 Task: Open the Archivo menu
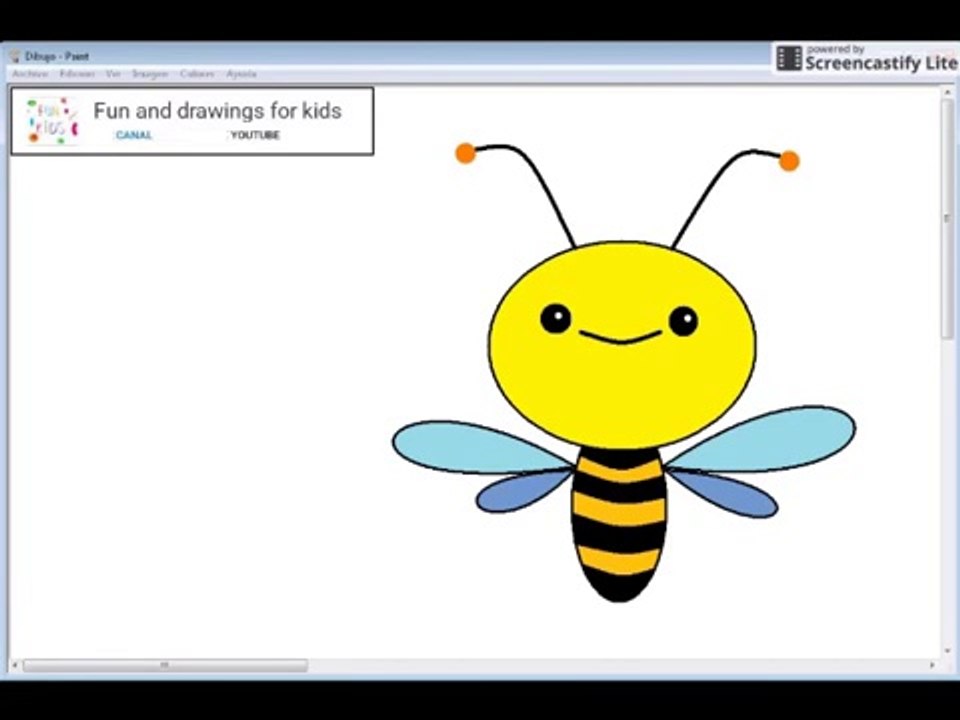(30, 73)
